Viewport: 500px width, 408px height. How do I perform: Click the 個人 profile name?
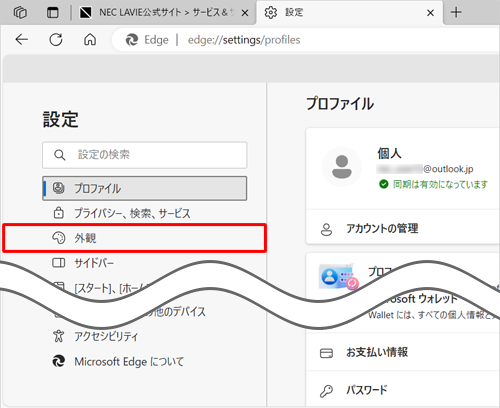pos(389,154)
